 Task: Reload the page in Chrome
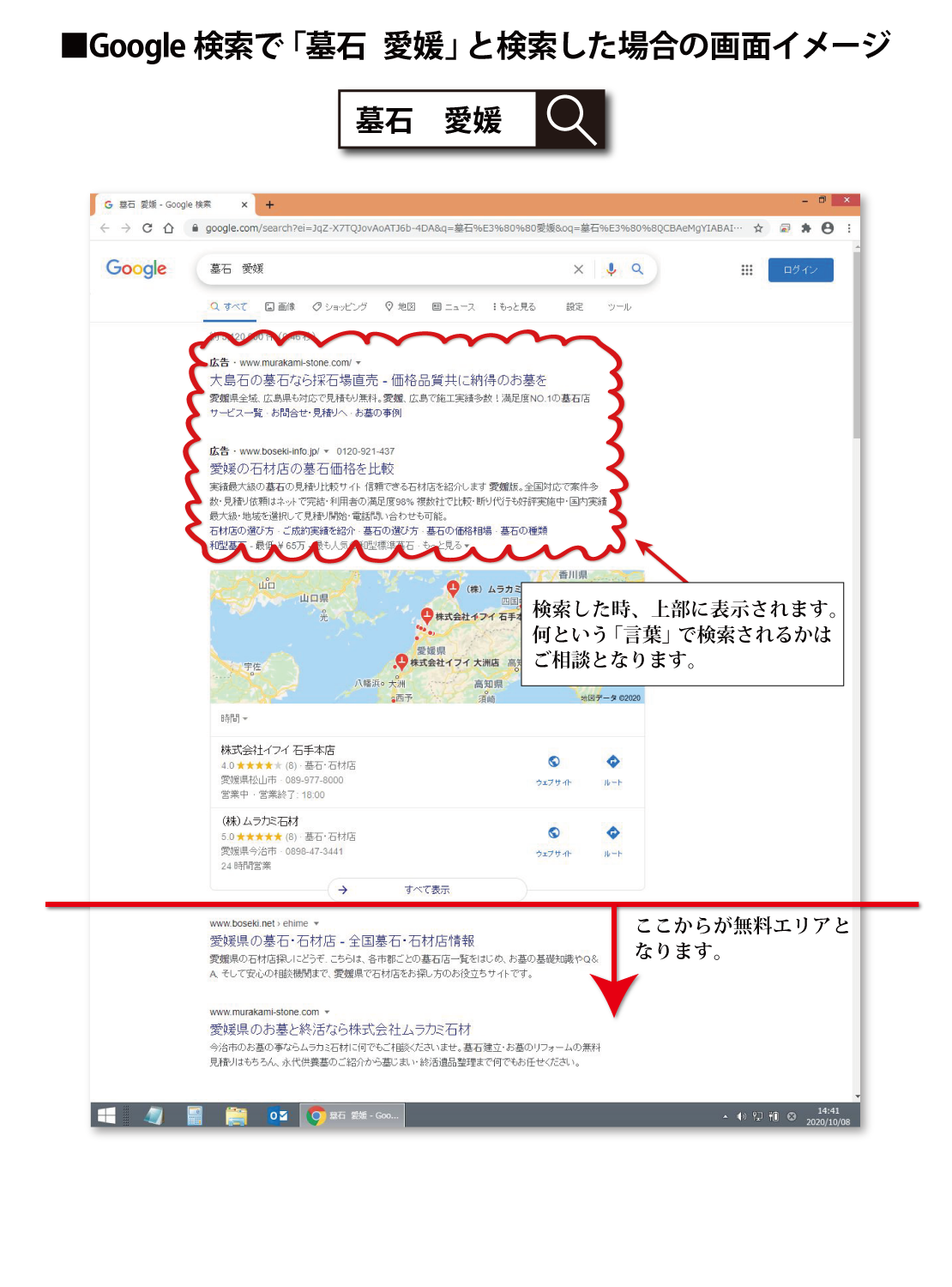point(148,228)
